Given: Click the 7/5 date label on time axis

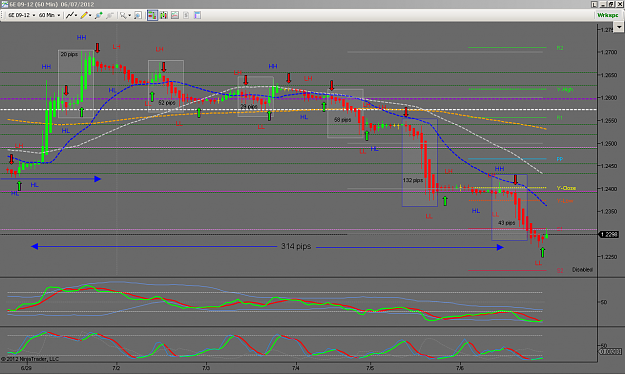Looking at the screenshot, I should click(x=369, y=368).
